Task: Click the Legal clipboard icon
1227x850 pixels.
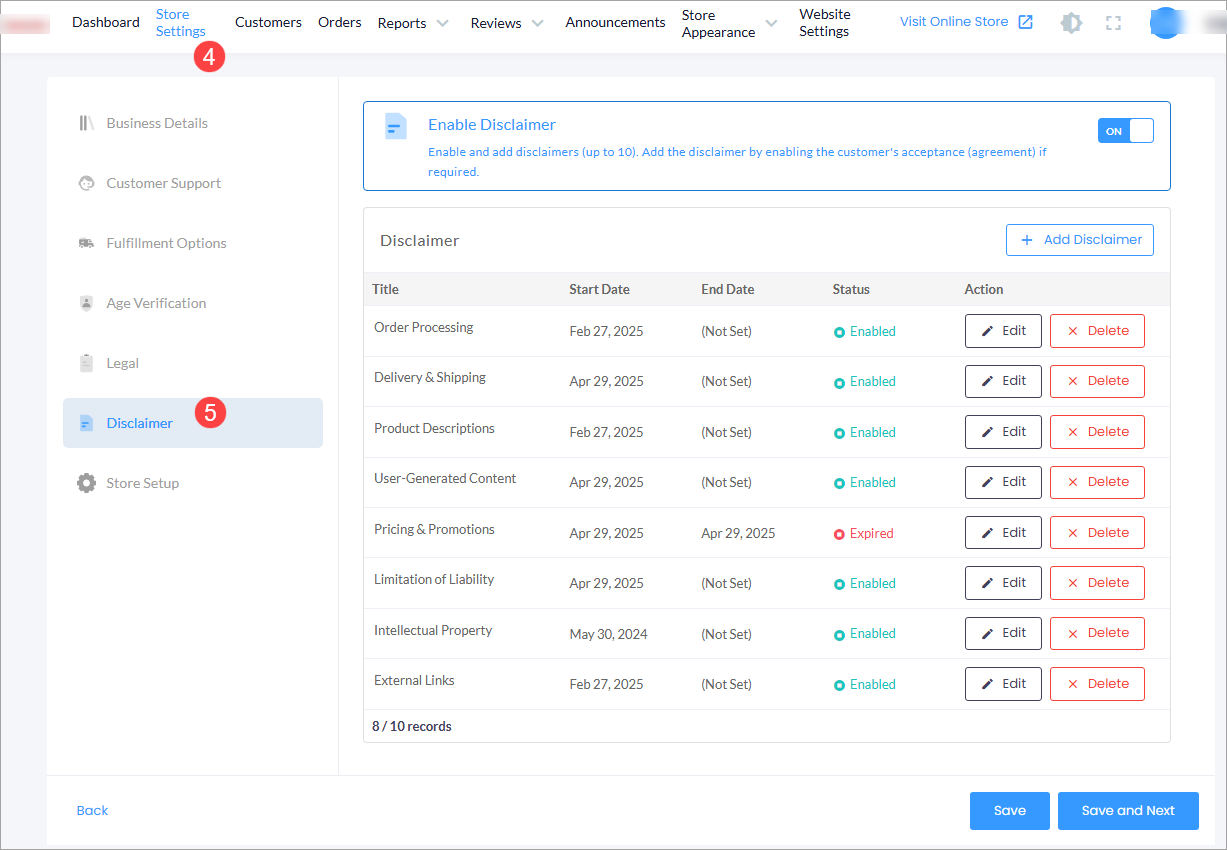Action: tap(86, 363)
